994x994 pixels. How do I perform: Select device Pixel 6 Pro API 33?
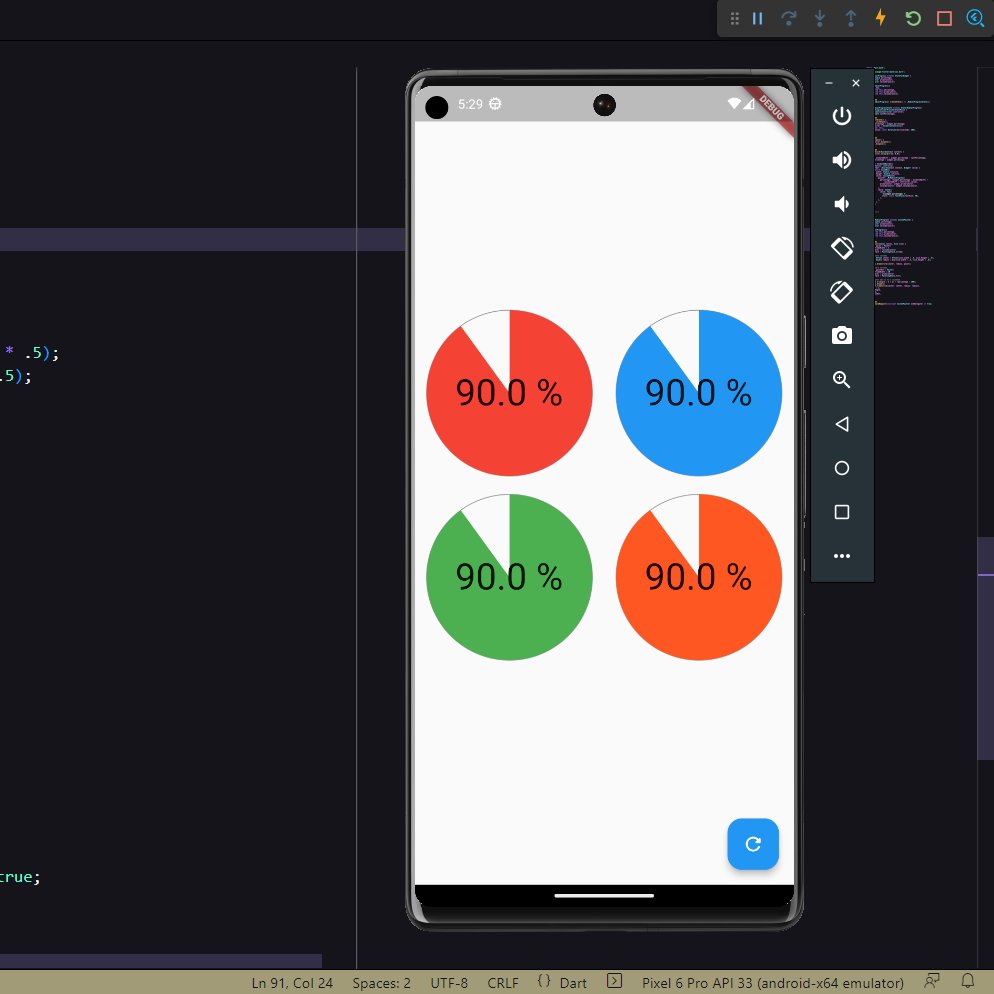(772, 983)
